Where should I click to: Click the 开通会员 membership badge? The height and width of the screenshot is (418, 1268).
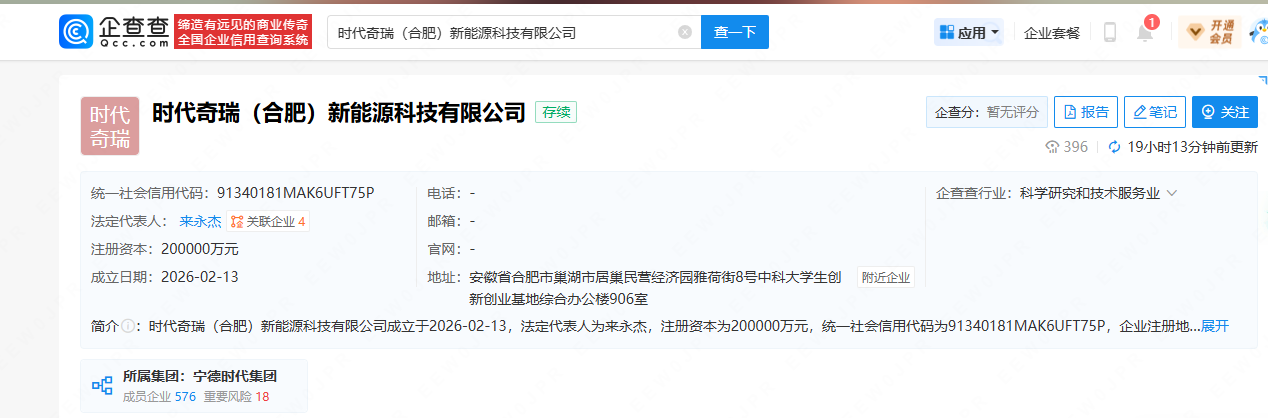point(1209,32)
